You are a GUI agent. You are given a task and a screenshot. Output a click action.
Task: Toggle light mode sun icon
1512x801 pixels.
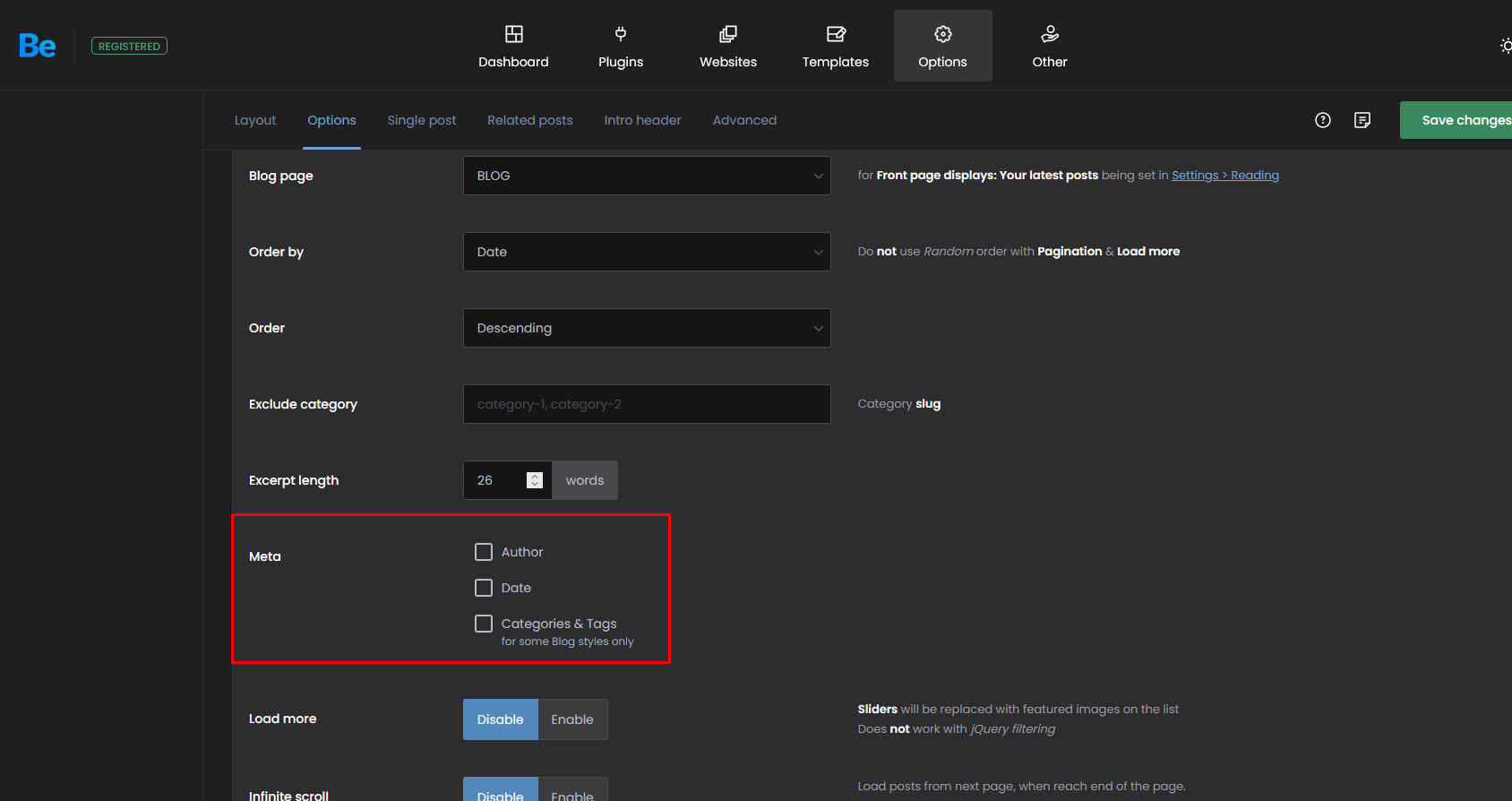pos(1506,46)
